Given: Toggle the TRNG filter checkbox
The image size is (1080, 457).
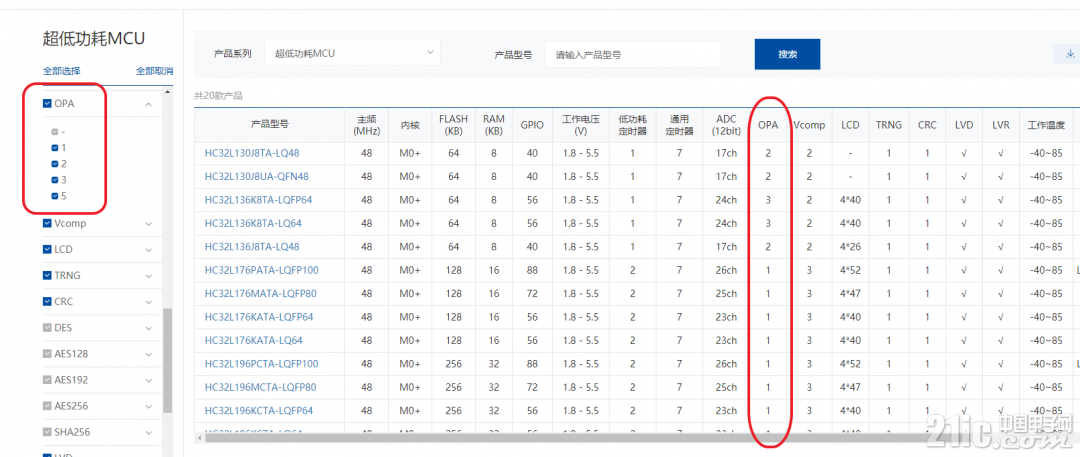Looking at the screenshot, I should tap(47, 276).
